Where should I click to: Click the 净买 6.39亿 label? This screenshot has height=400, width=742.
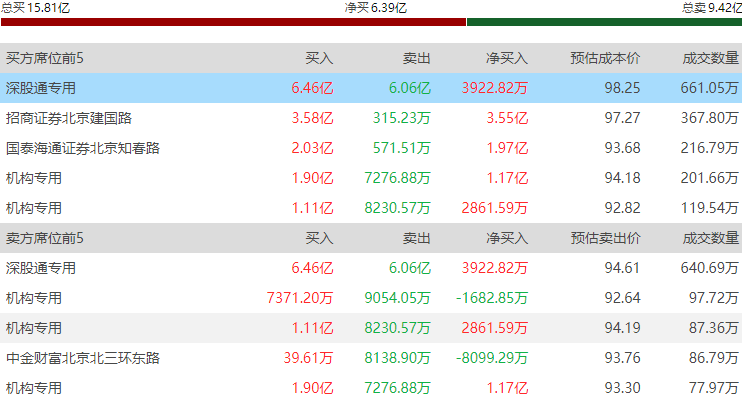click(x=376, y=8)
